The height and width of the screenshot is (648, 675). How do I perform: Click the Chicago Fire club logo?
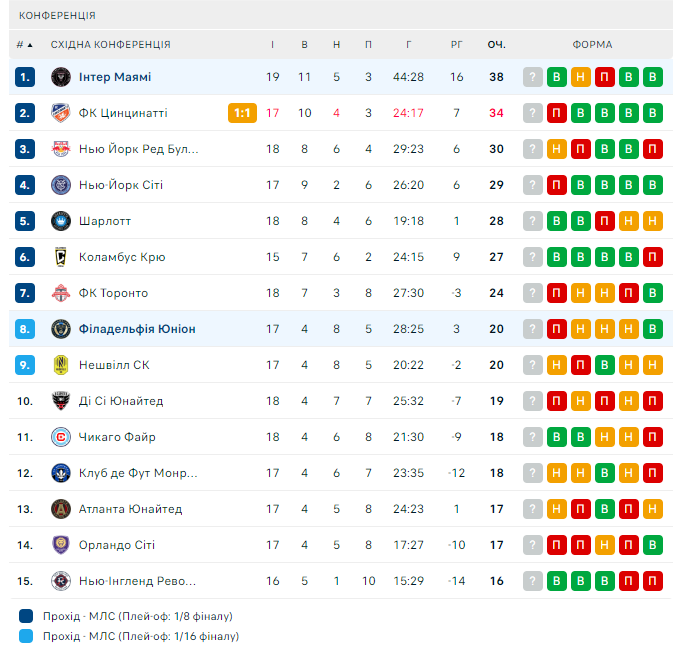(60, 437)
